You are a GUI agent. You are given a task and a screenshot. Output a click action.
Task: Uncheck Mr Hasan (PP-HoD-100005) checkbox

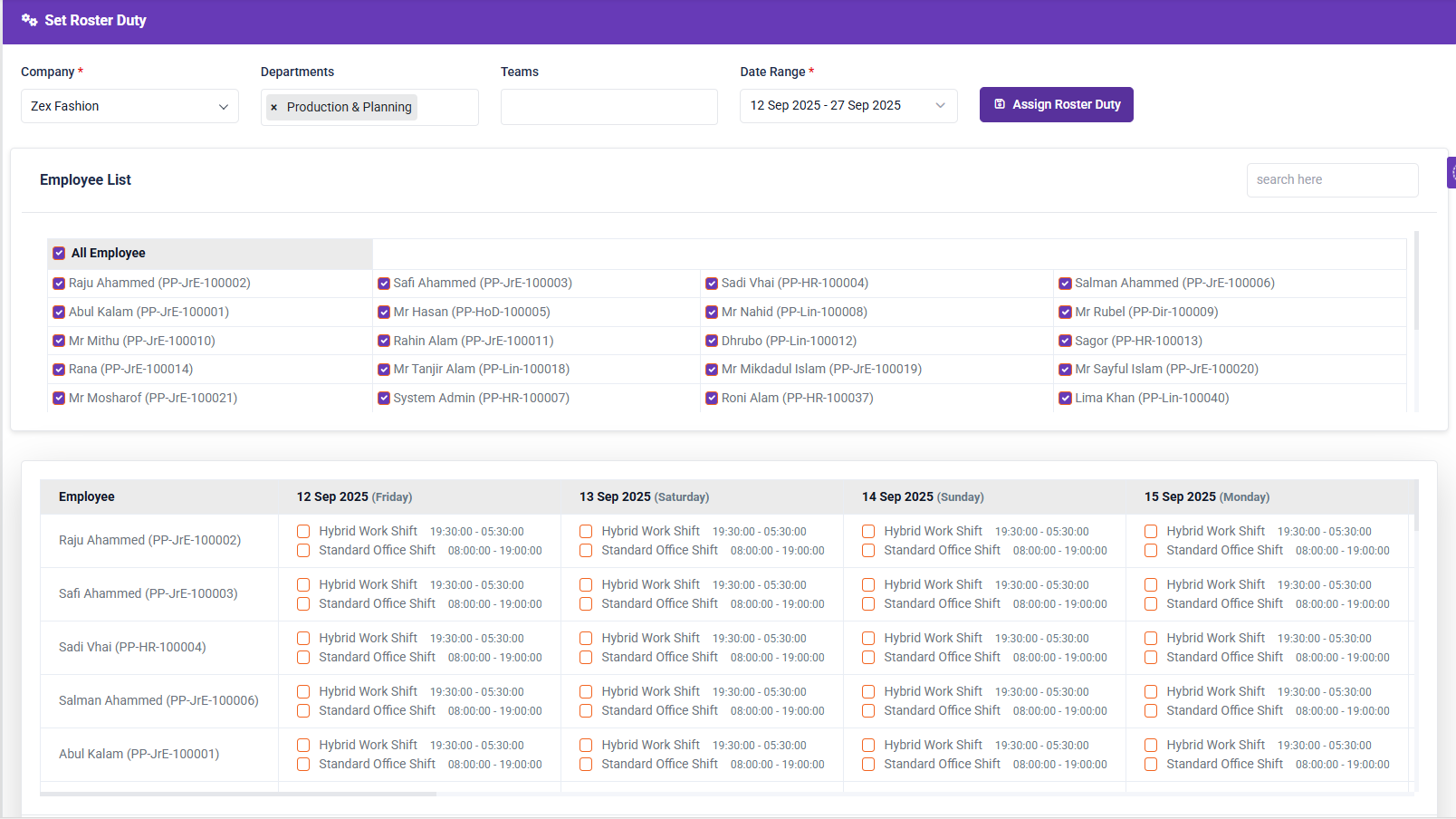coord(384,313)
